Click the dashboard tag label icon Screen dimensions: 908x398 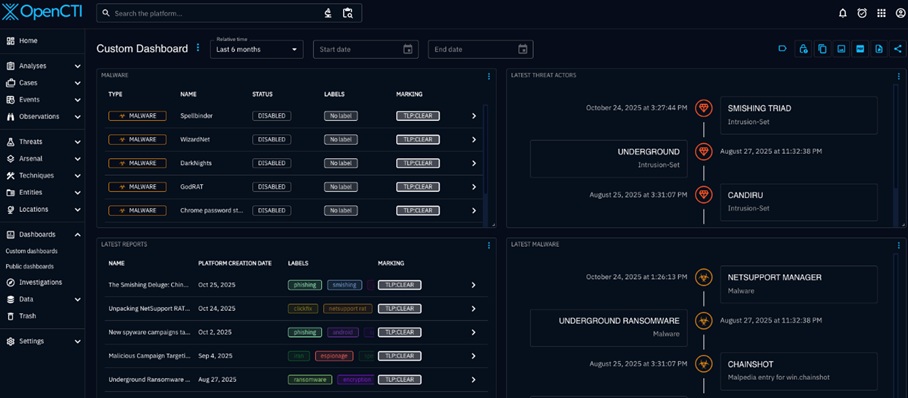tap(782, 49)
